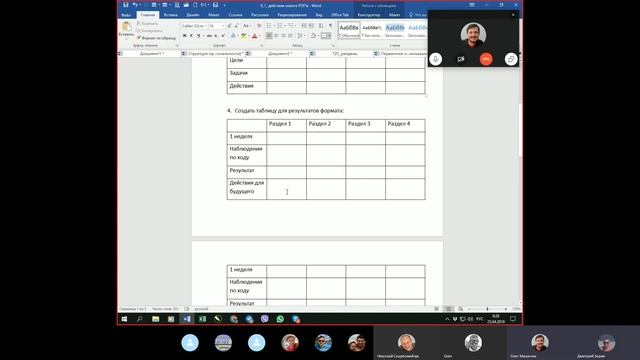Select the Format Painter tool
This screenshot has width=640, height=360.
tap(157, 38)
